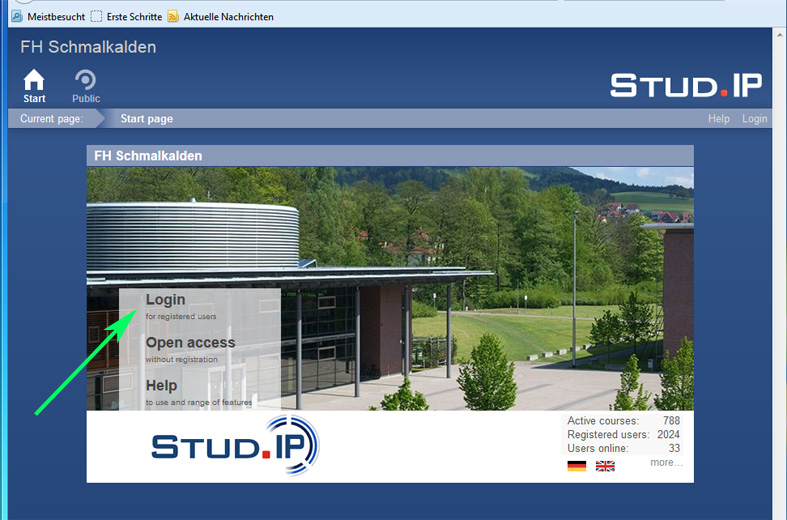Open the Meistbesucht bookmark icon
The height and width of the screenshot is (520, 787).
coord(17,17)
